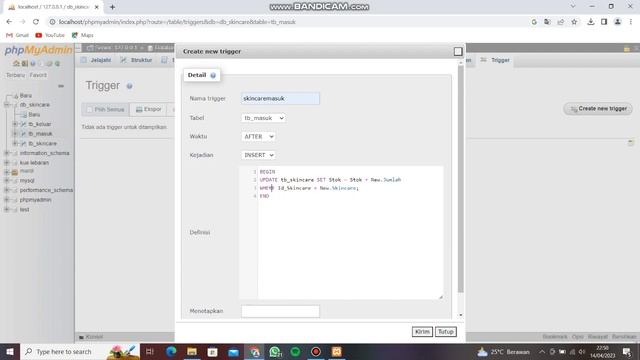Open help icon beside Trigger heading

point(129,86)
